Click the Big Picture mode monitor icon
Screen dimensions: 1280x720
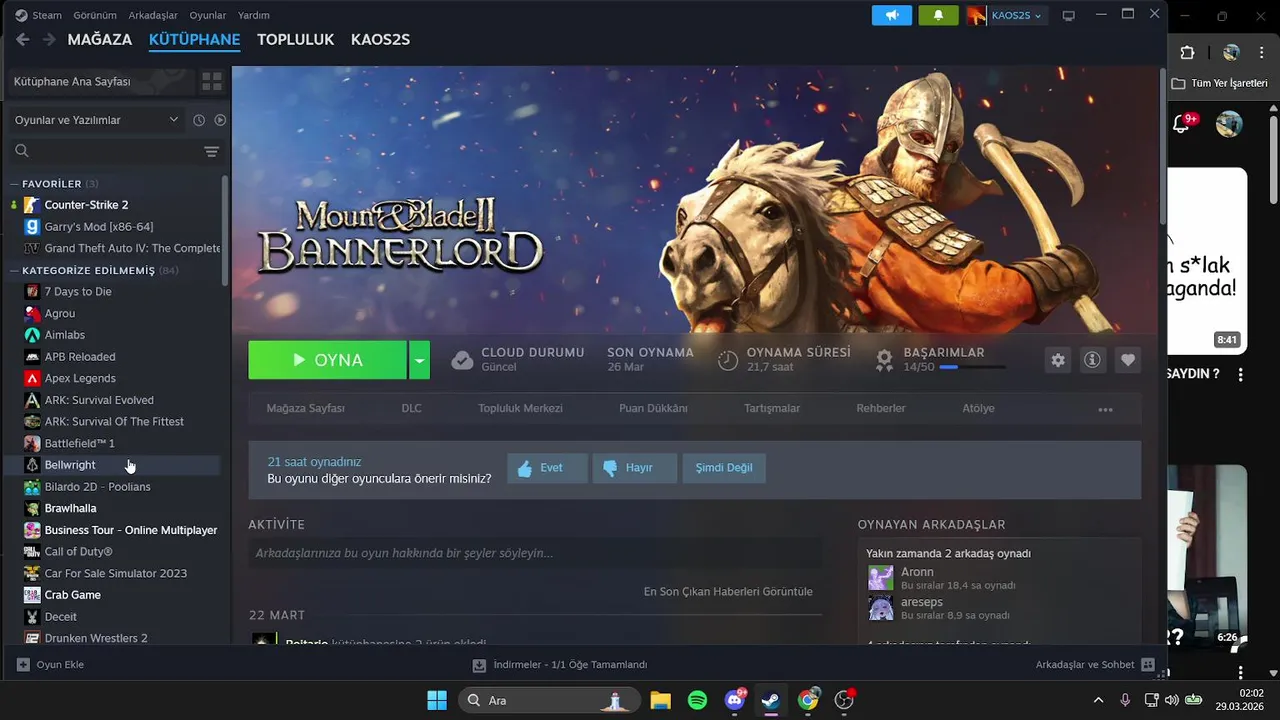(x=1068, y=16)
